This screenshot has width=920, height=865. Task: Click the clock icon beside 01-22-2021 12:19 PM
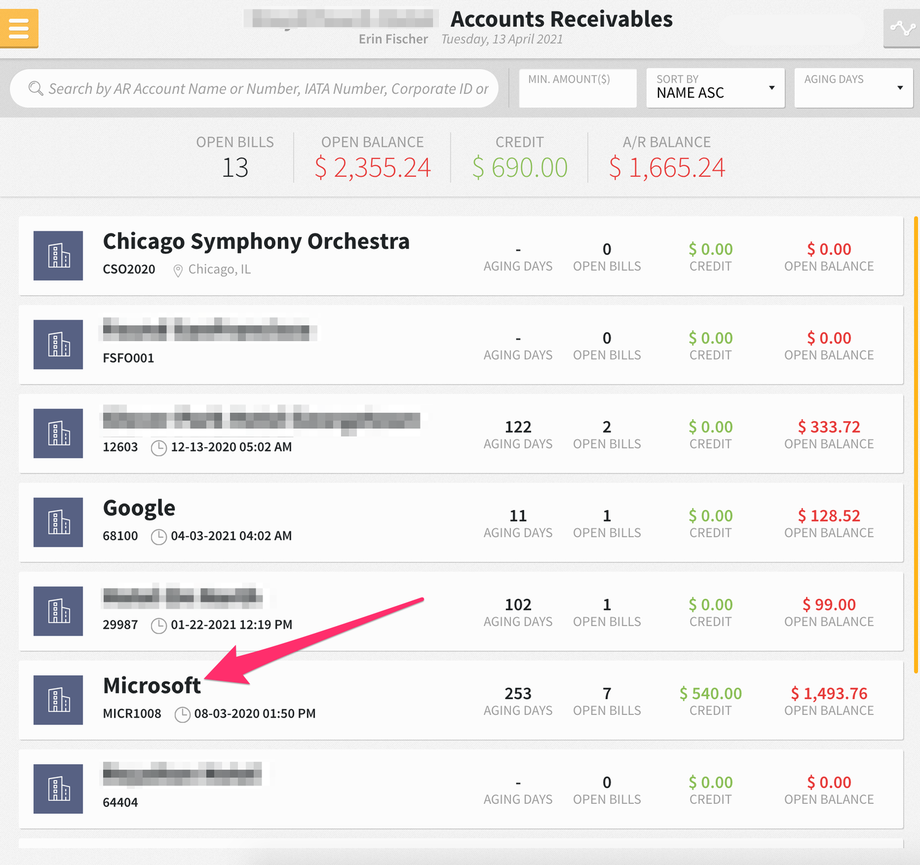tap(158, 626)
